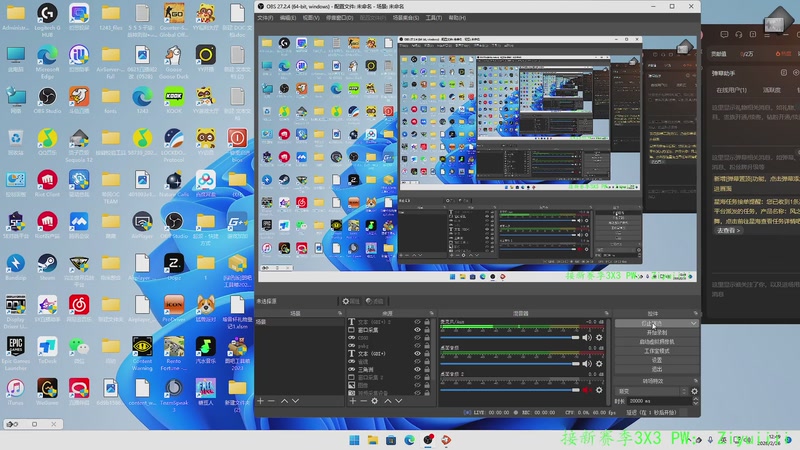The width and height of the screenshot is (800, 450).
Task: Move the selected scene up
Action: (x=284, y=402)
